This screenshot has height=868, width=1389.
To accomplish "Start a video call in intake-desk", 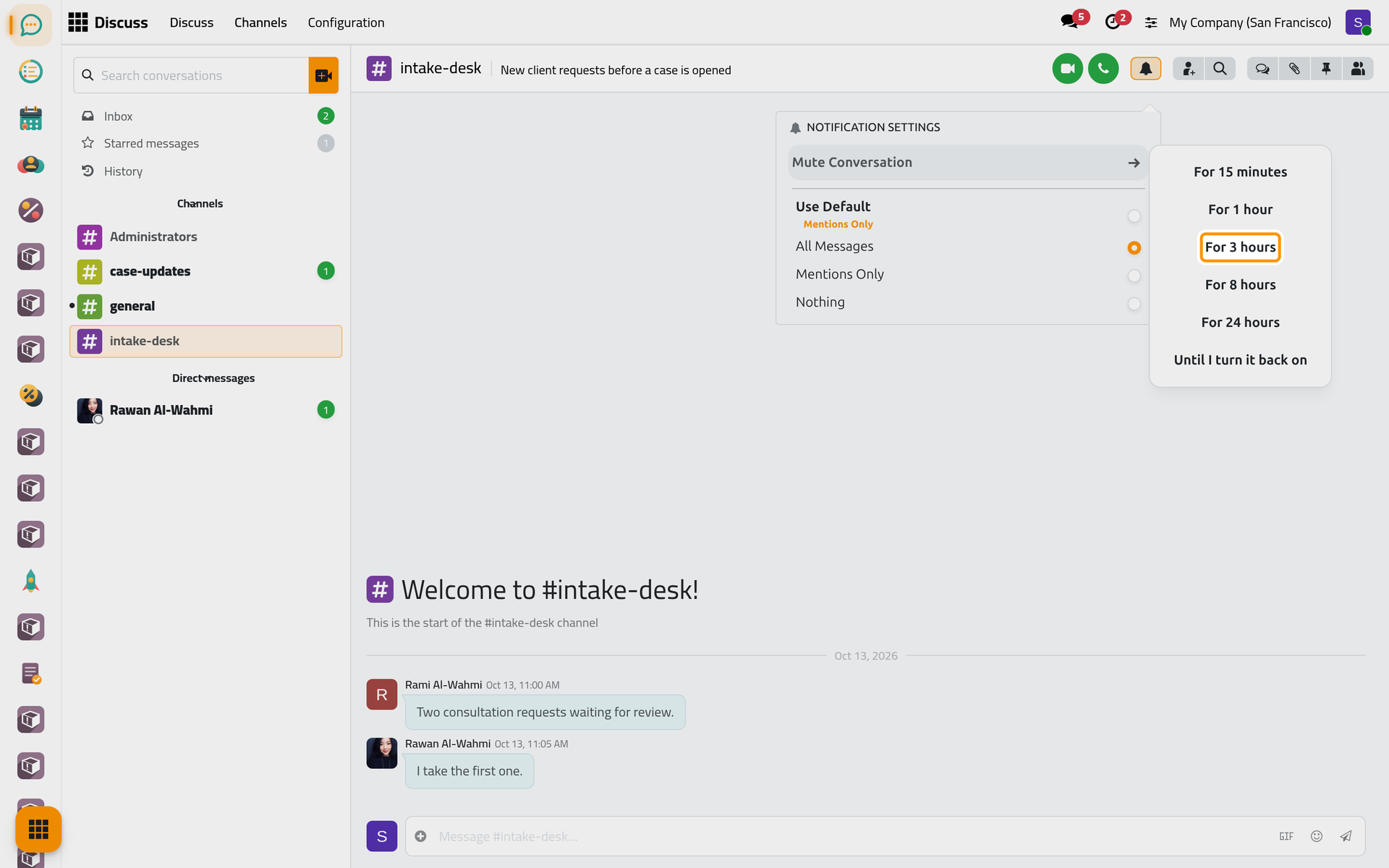I will (1067, 69).
